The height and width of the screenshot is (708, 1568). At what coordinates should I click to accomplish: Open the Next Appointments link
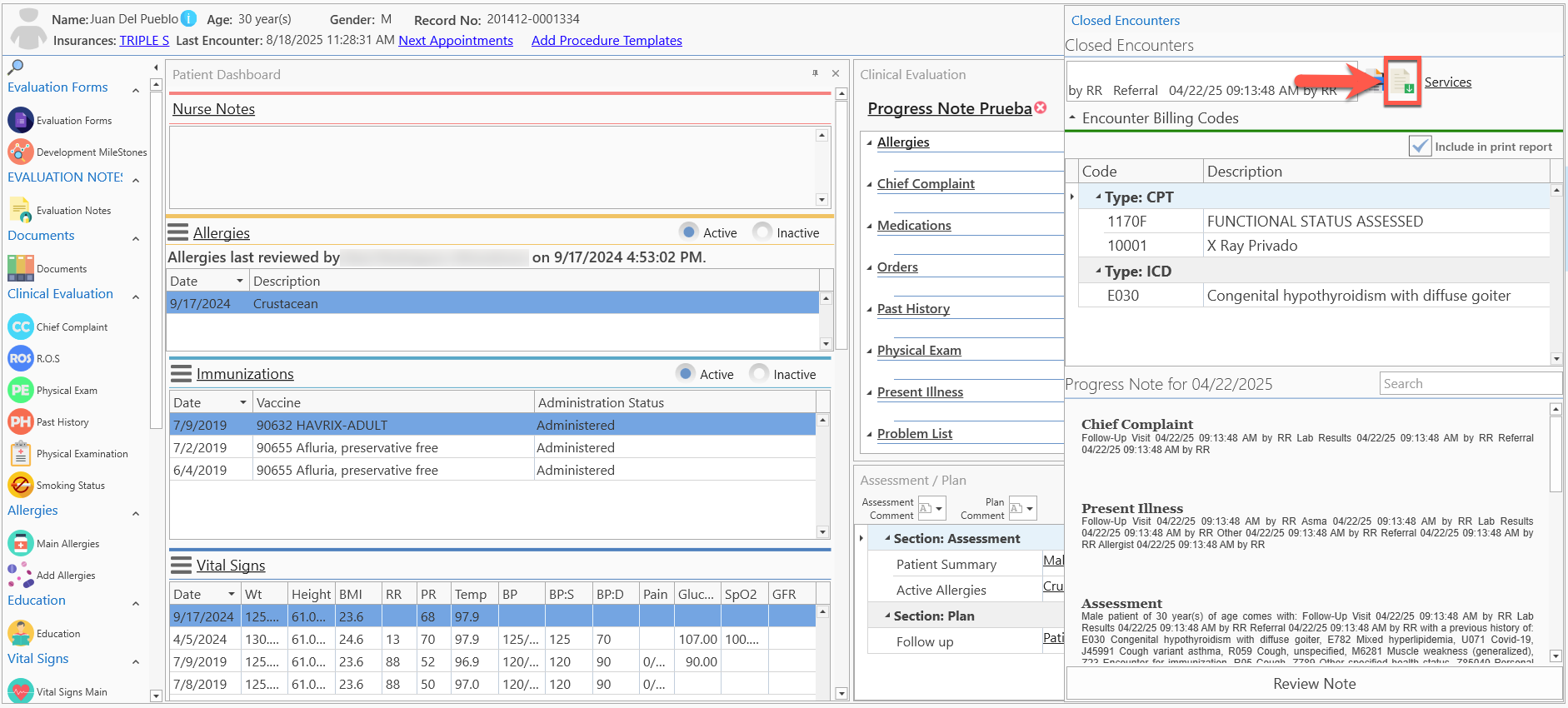[x=456, y=40]
